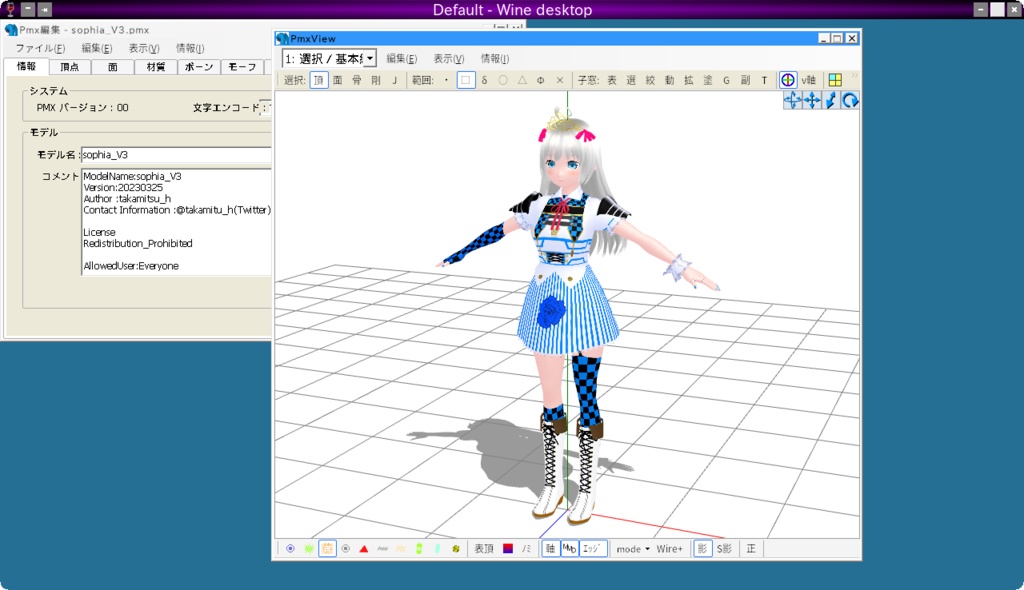
Task: Toggle the gray wave wire display icon
Action: point(383,549)
